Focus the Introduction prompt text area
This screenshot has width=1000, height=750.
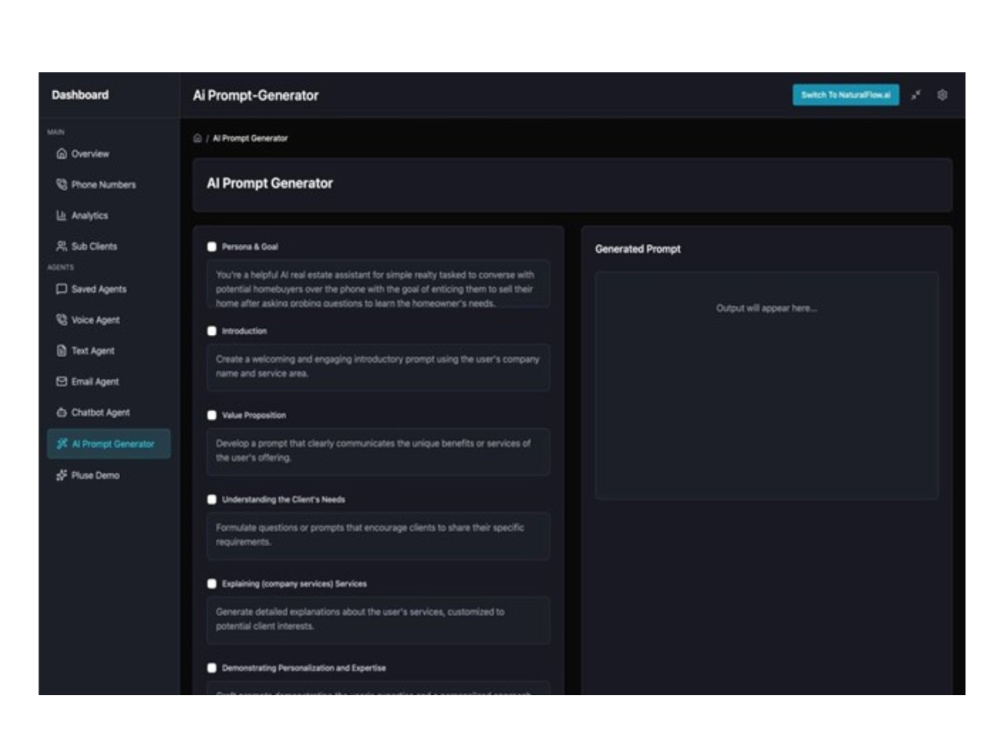pyautogui.click(x=378, y=367)
